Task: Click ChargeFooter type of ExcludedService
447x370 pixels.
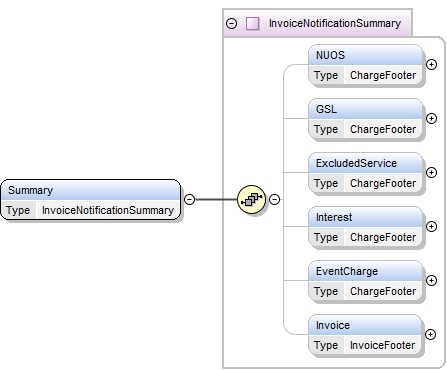Action: point(383,183)
